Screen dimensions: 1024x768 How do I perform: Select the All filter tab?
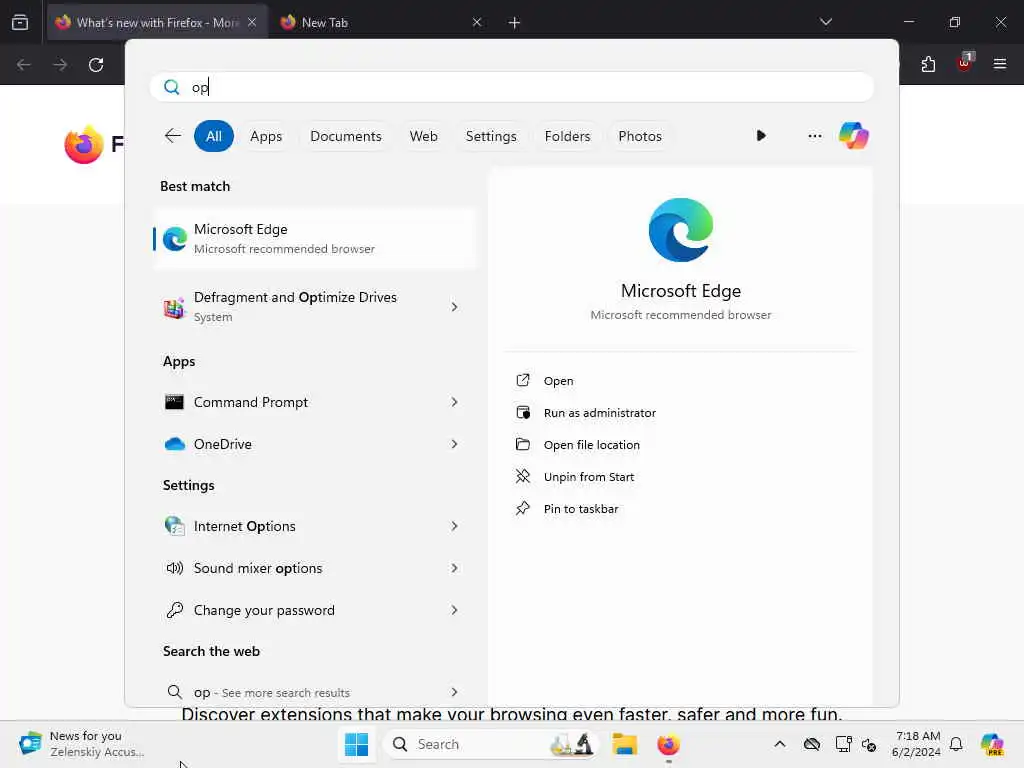pos(214,136)
